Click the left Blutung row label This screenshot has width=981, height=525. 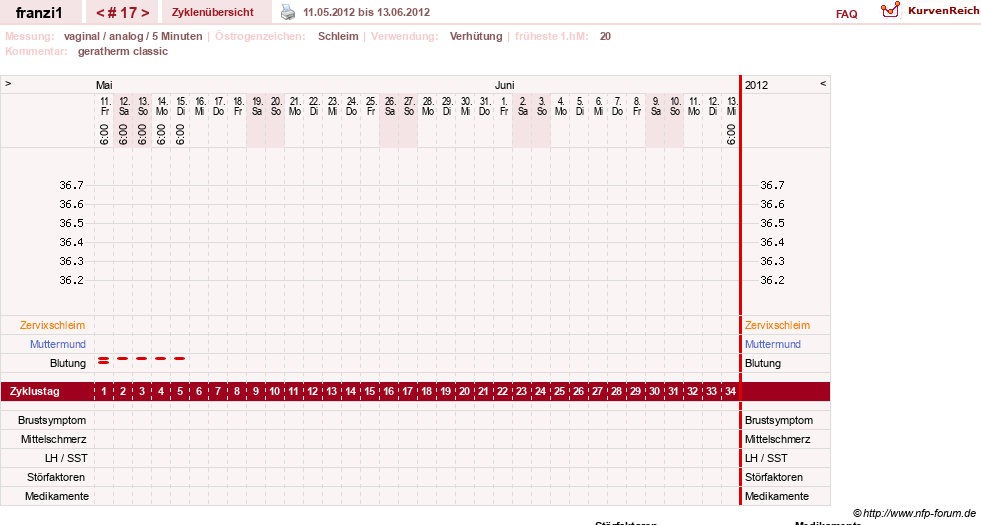(x=68, y=363)
